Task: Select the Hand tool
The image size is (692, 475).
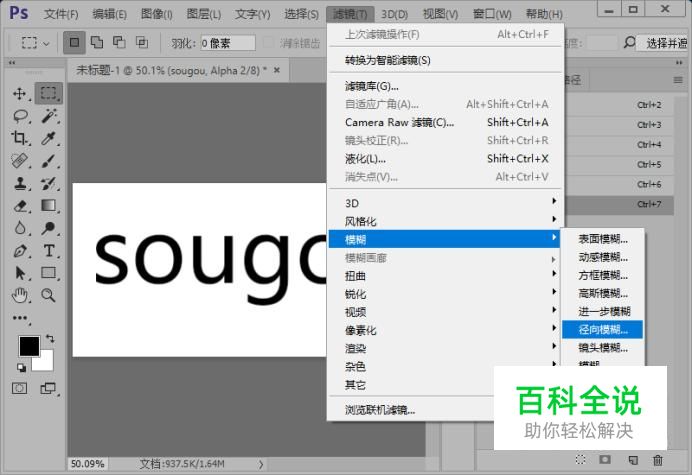Action: pyautogui.click(x=20, y=295)
